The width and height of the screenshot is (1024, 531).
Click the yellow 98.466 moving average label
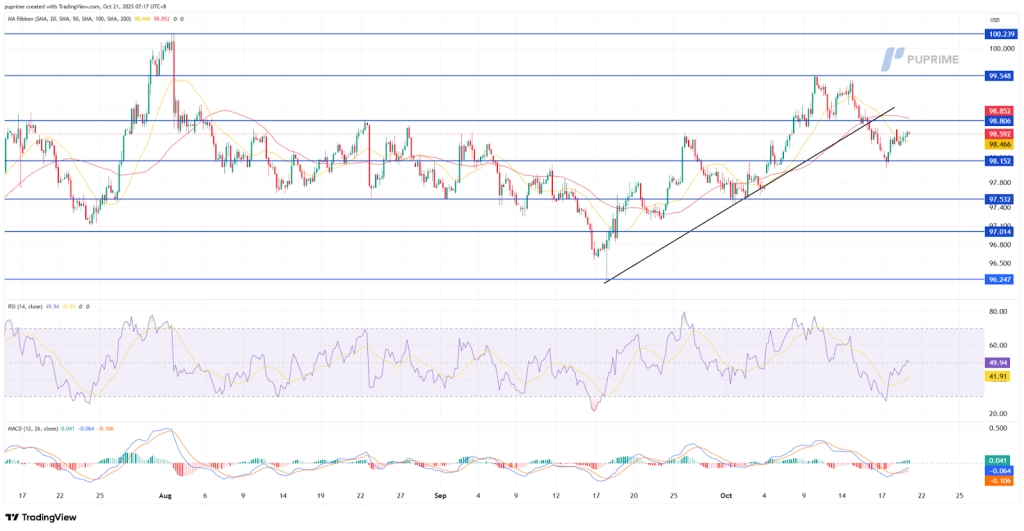point(1001,145)
